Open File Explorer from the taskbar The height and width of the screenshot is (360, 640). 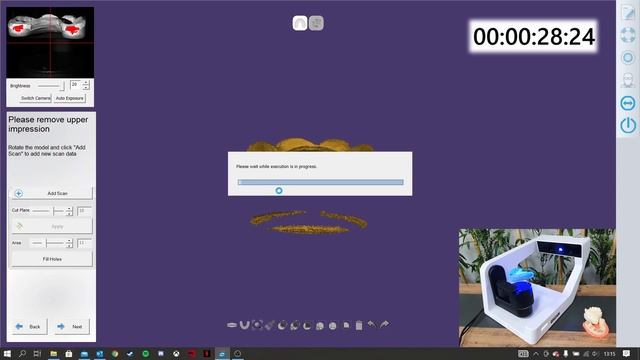(x=53, y=353)
